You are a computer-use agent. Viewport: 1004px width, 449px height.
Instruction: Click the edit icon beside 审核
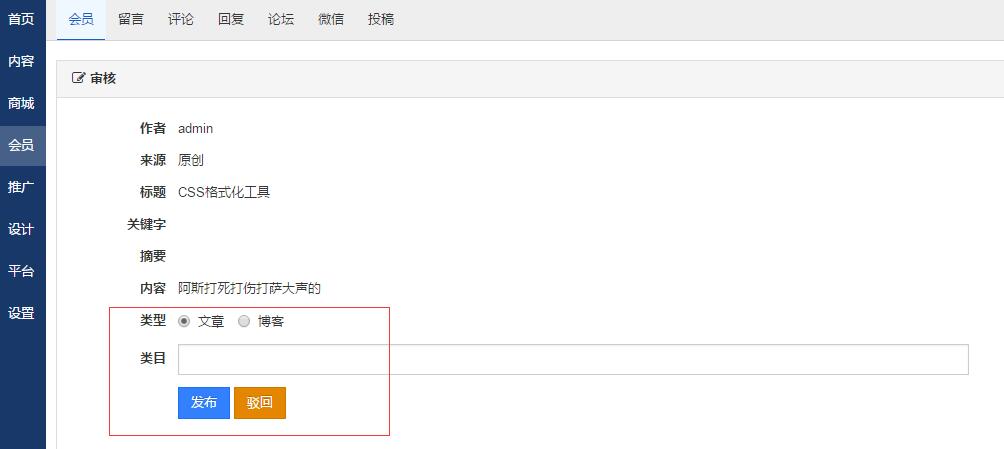(79, 78)
